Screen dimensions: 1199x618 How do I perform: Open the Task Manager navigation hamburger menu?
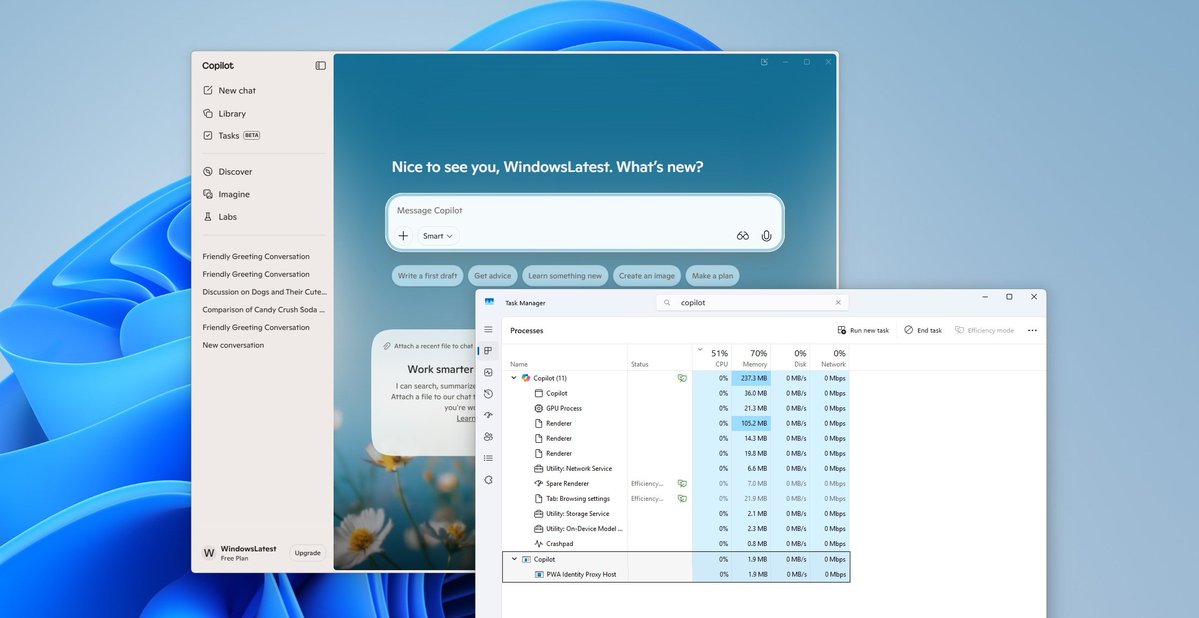click(x=488, y=329)
